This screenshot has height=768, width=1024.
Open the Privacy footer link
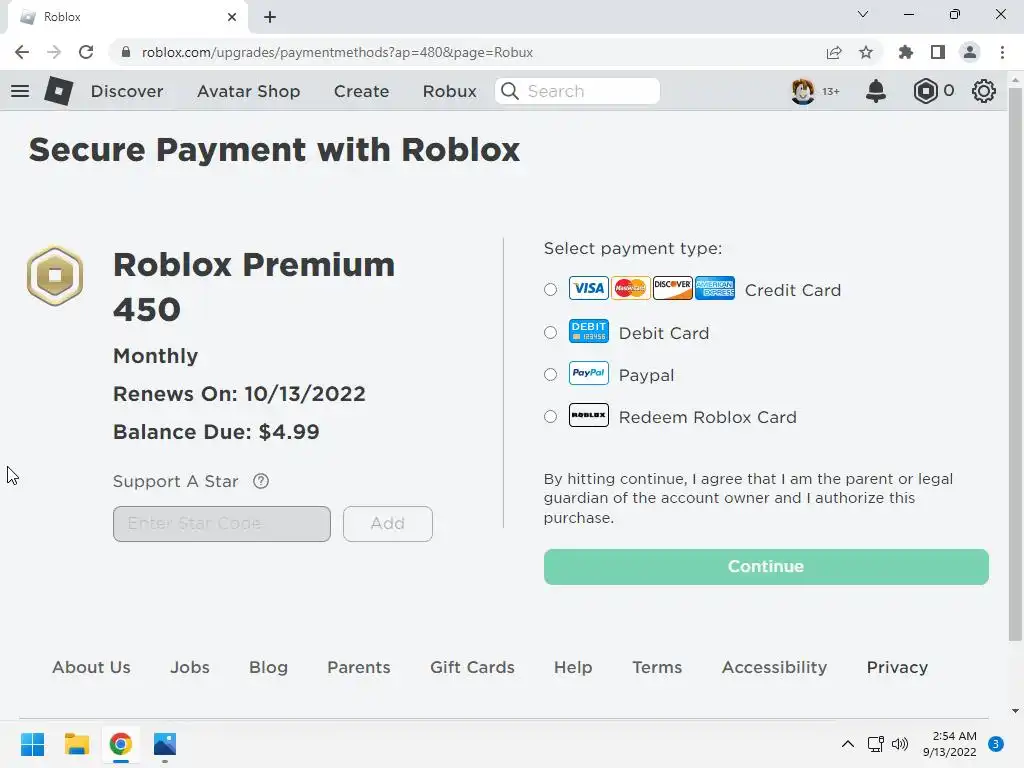point(897,667)
